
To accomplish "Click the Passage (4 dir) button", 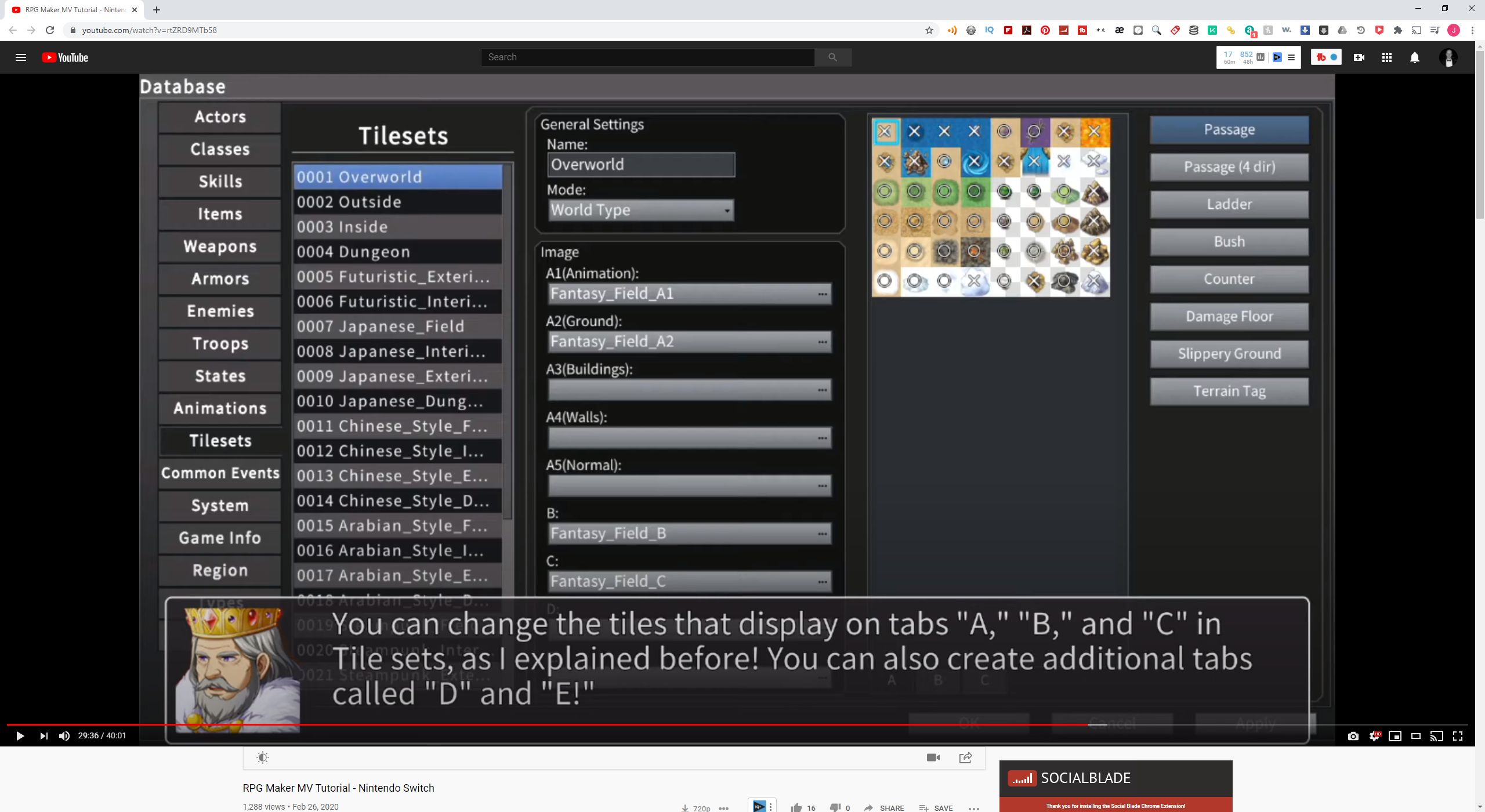I will tap(1229, 167).
